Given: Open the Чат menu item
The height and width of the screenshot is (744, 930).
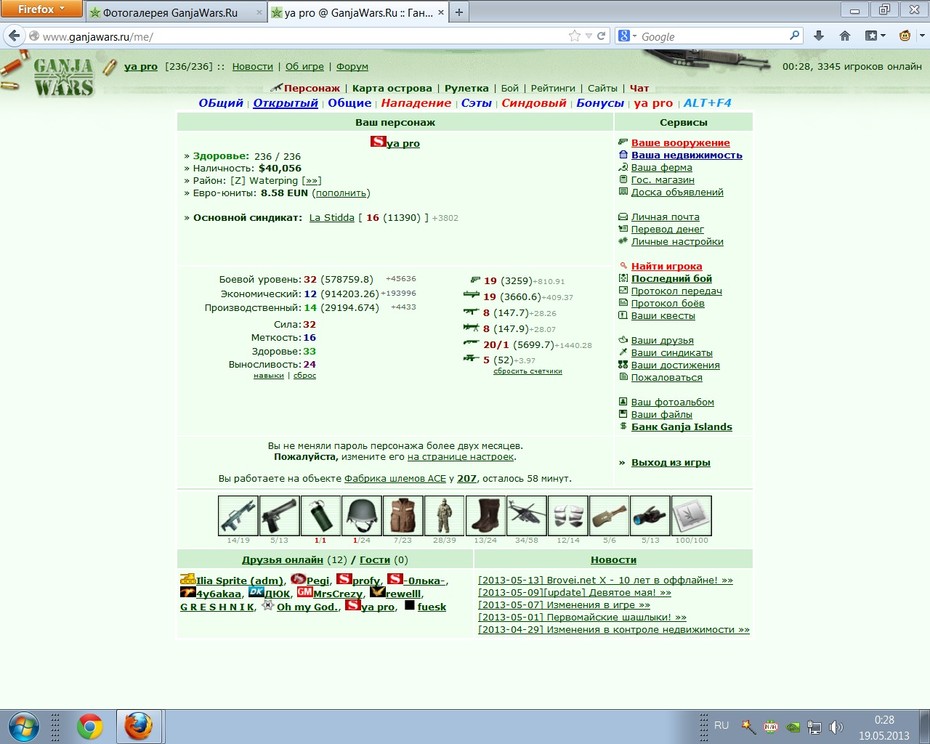Looking at the screenshot, I should [x=639, y=88].
